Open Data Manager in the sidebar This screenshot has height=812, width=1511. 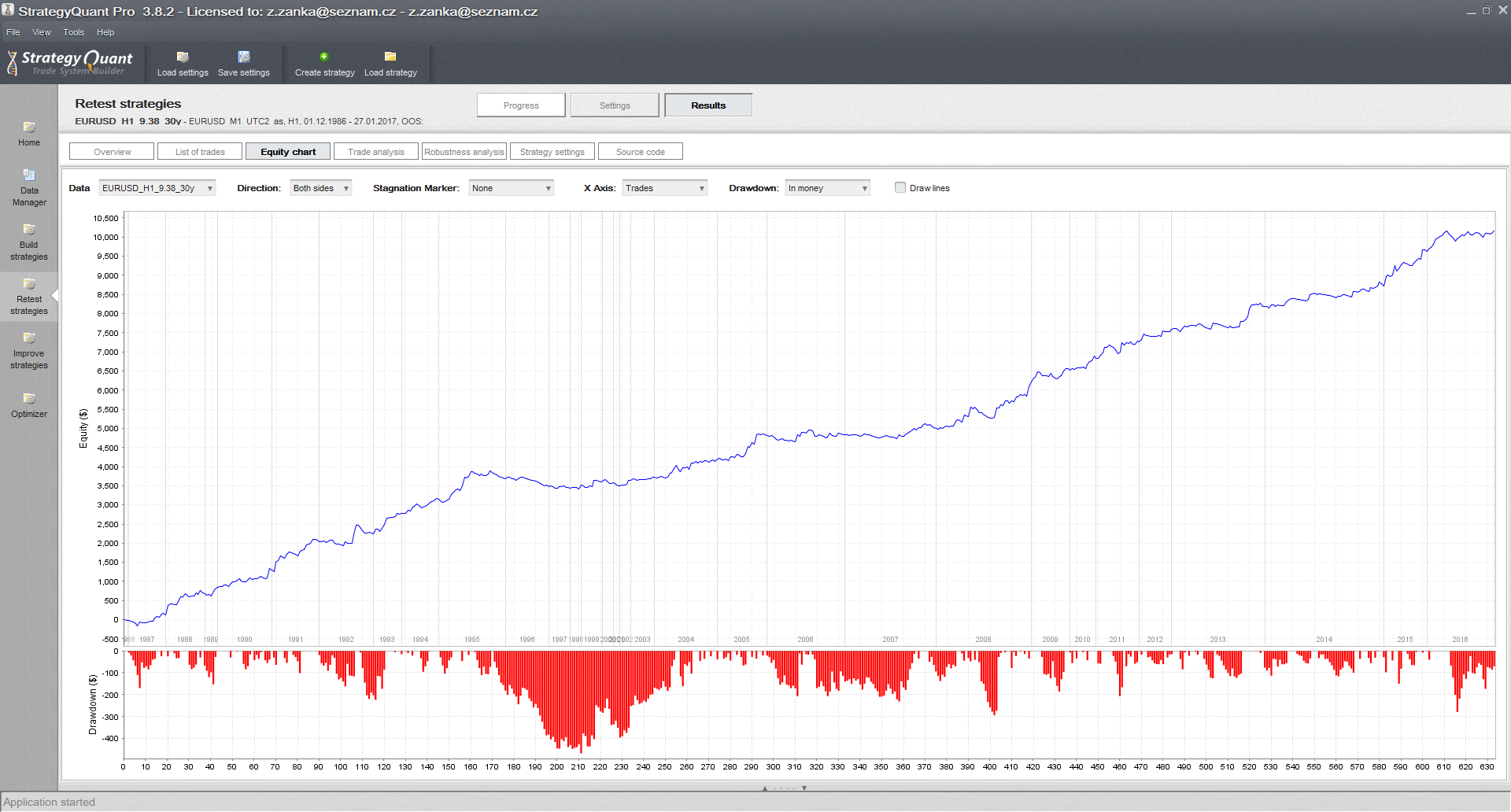point(29,187)
